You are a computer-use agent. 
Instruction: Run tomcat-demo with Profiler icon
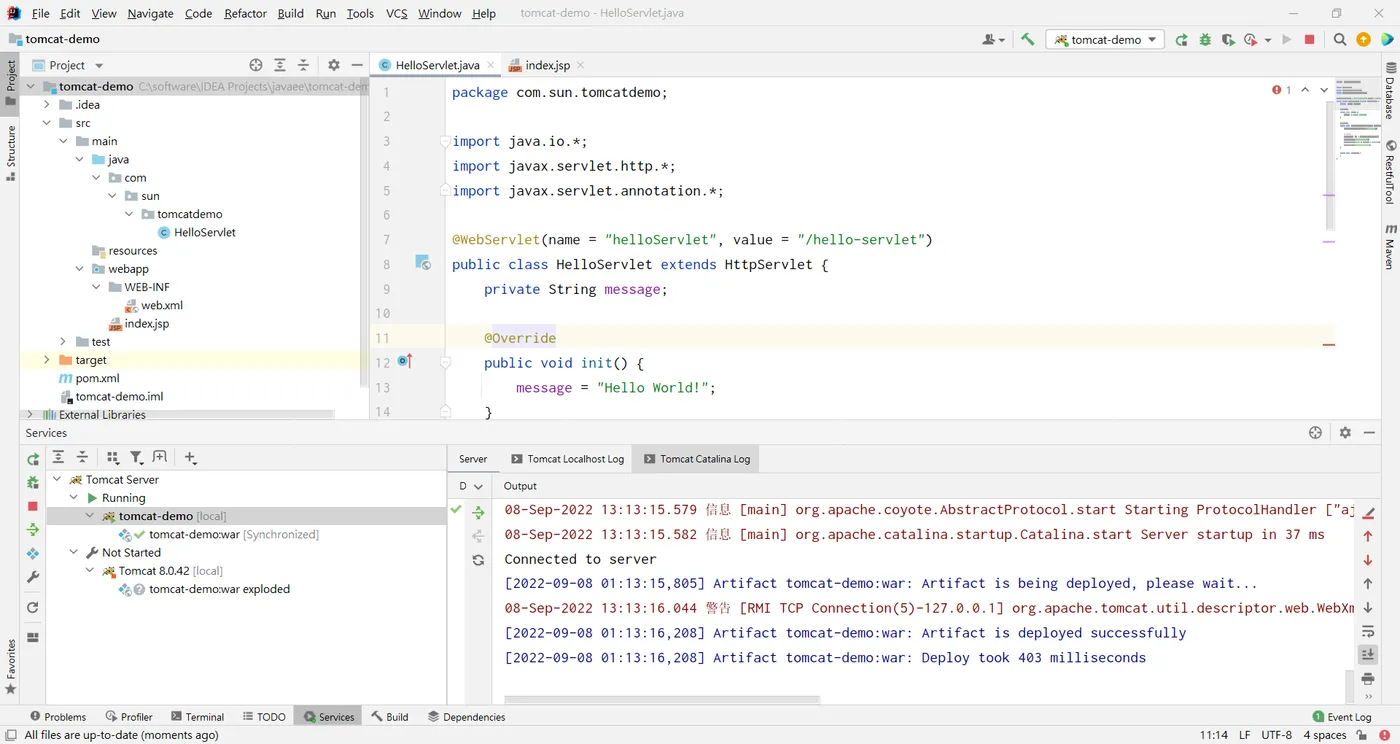pyautogui.click(x=1251, y=40)
